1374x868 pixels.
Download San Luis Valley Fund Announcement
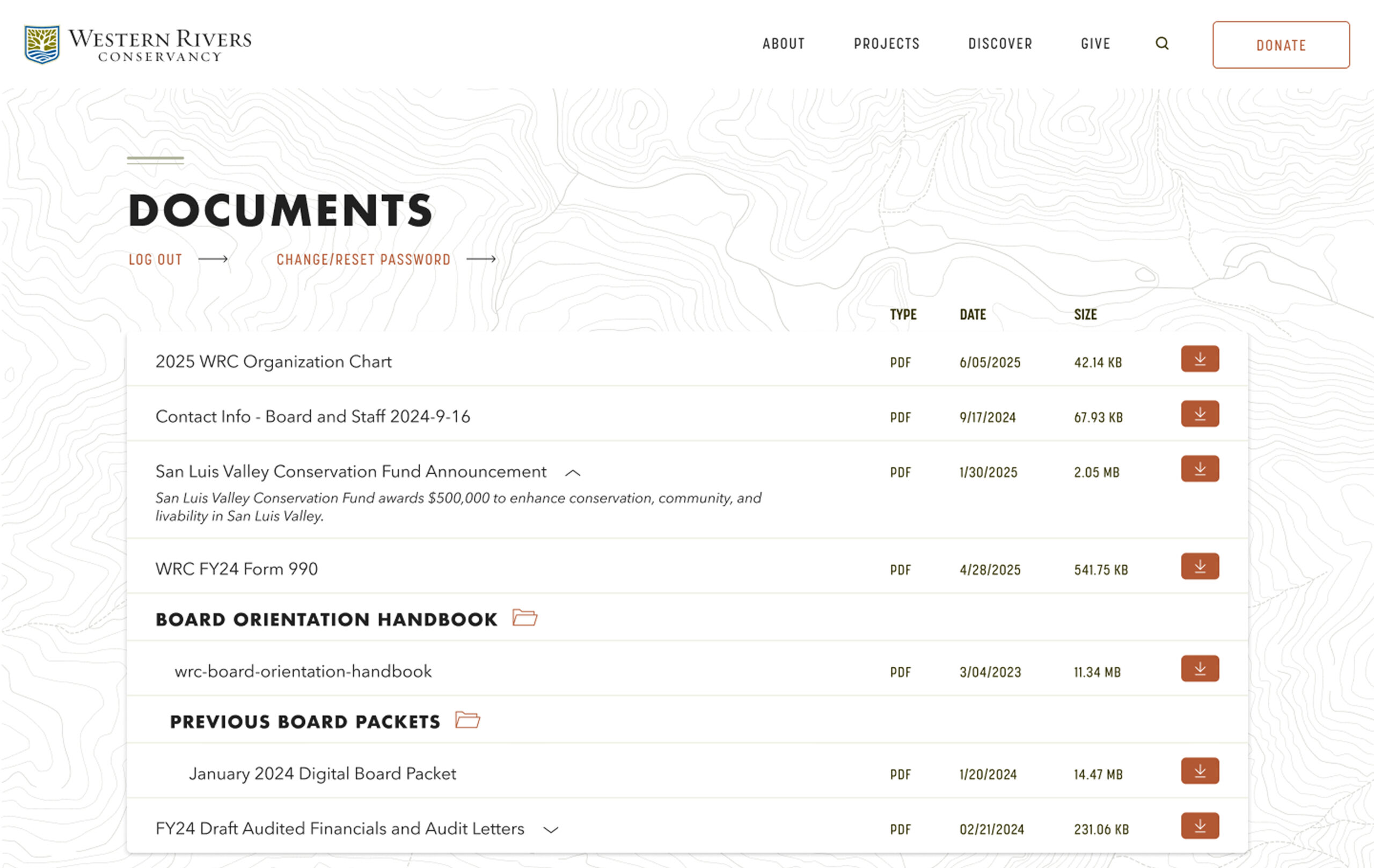(x=1200, y=468)
